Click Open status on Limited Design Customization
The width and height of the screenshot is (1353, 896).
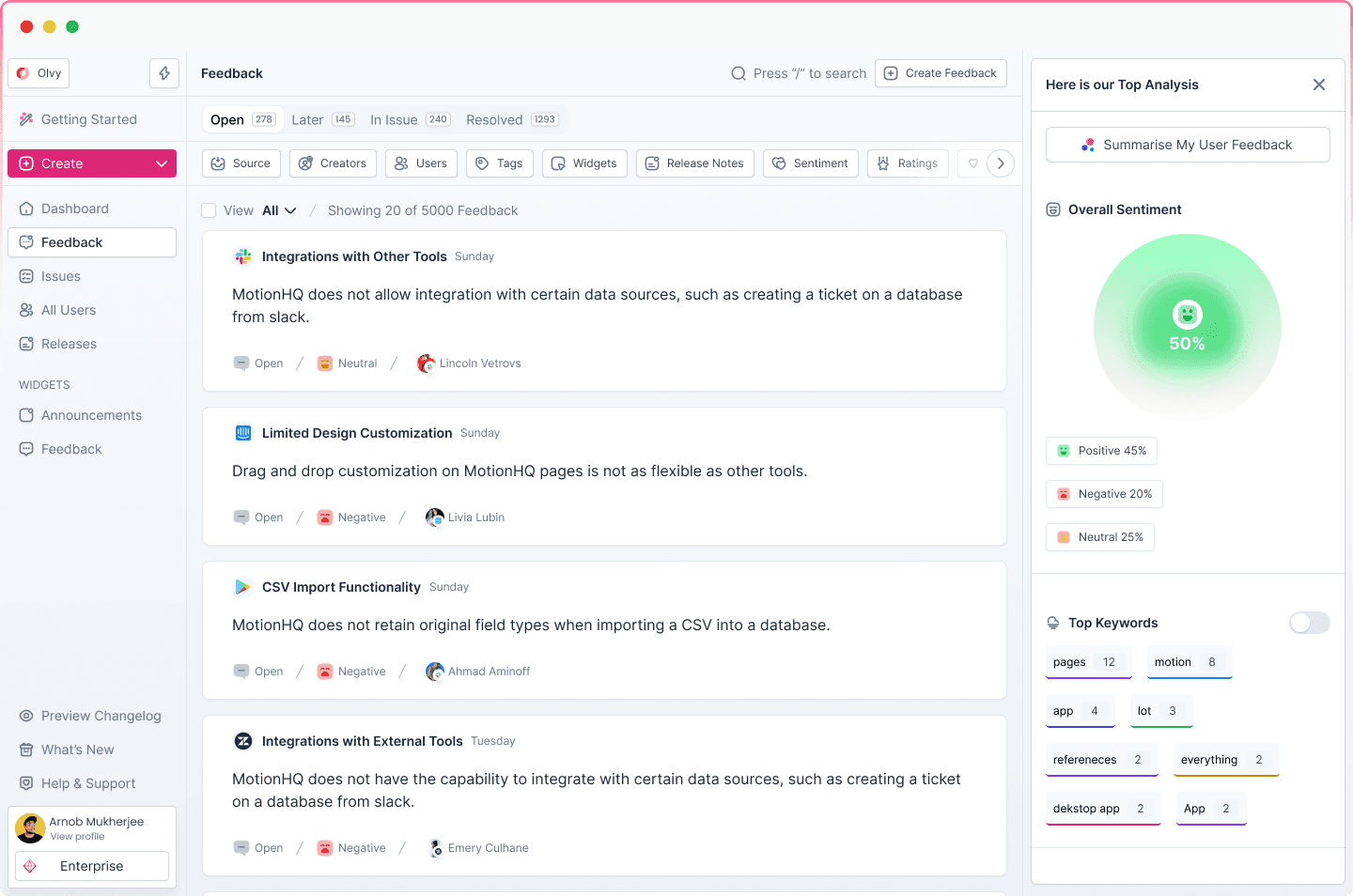(258, 518)
